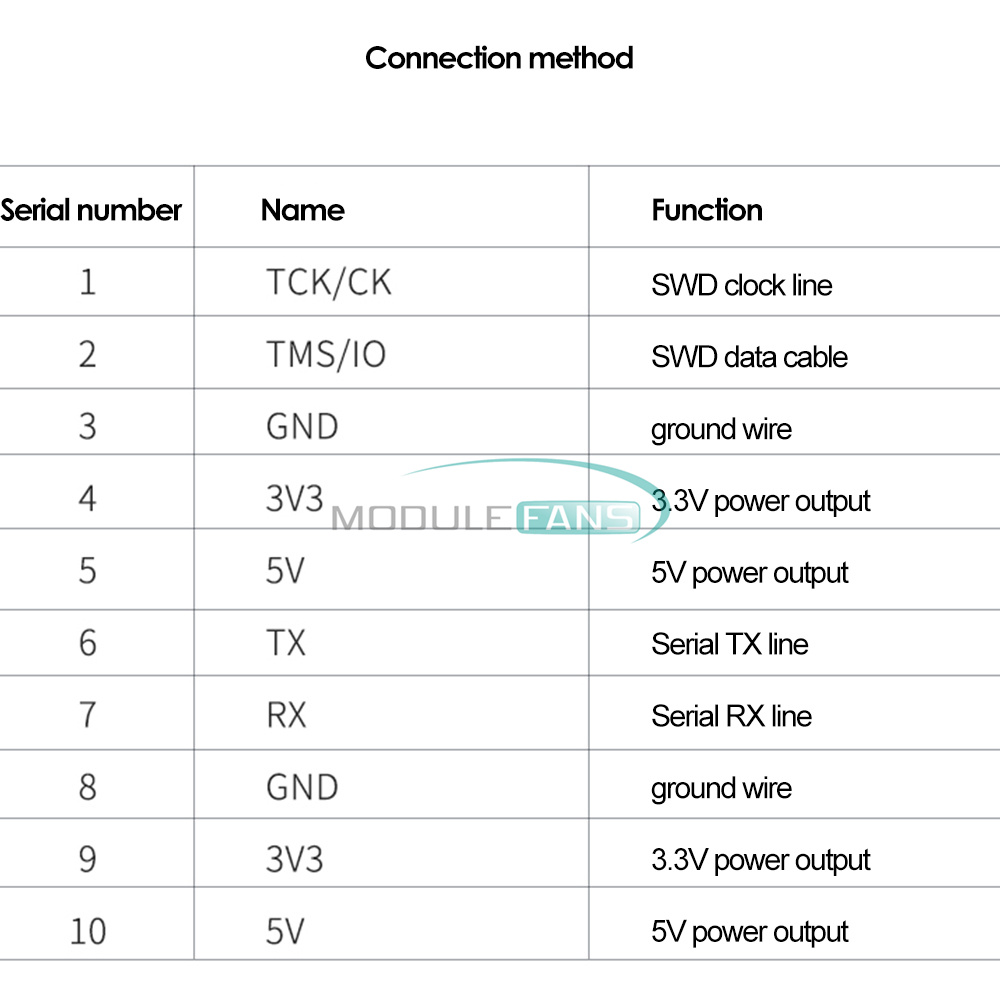This screenshot has height=1000, width=1000.
Task: Select the "Name" column header
Action: 302,210
